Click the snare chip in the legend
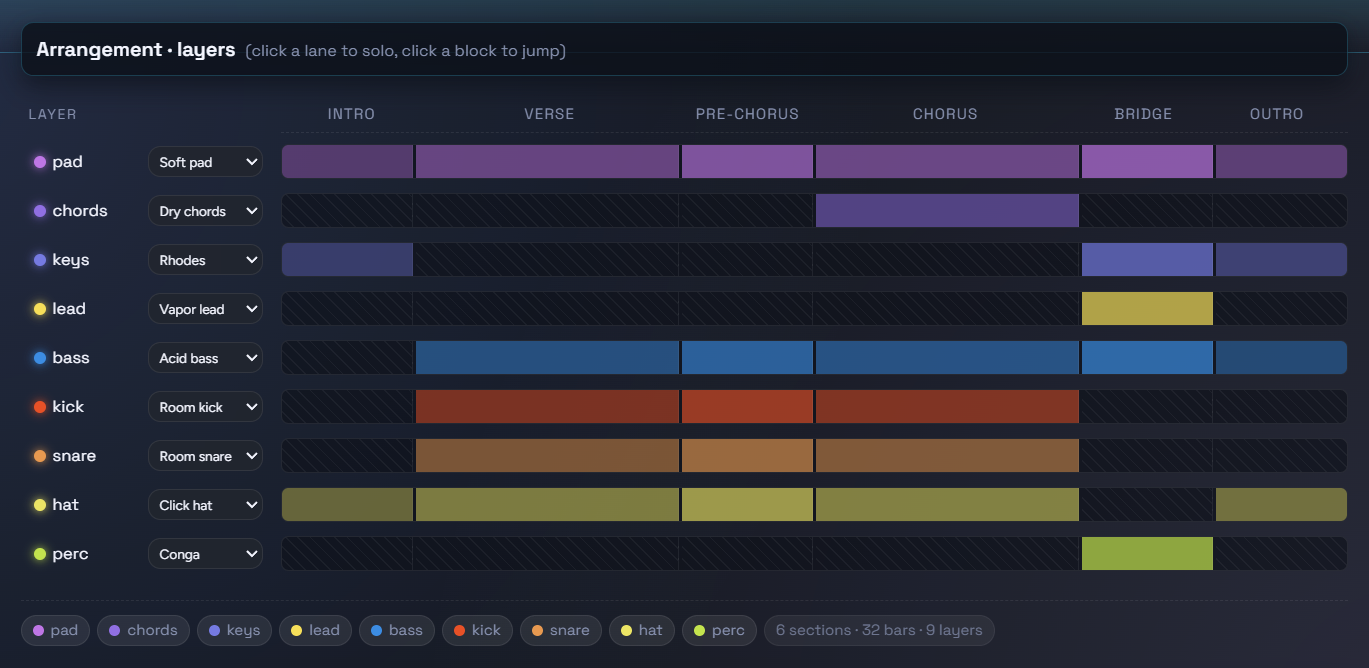 pos(561,630)
